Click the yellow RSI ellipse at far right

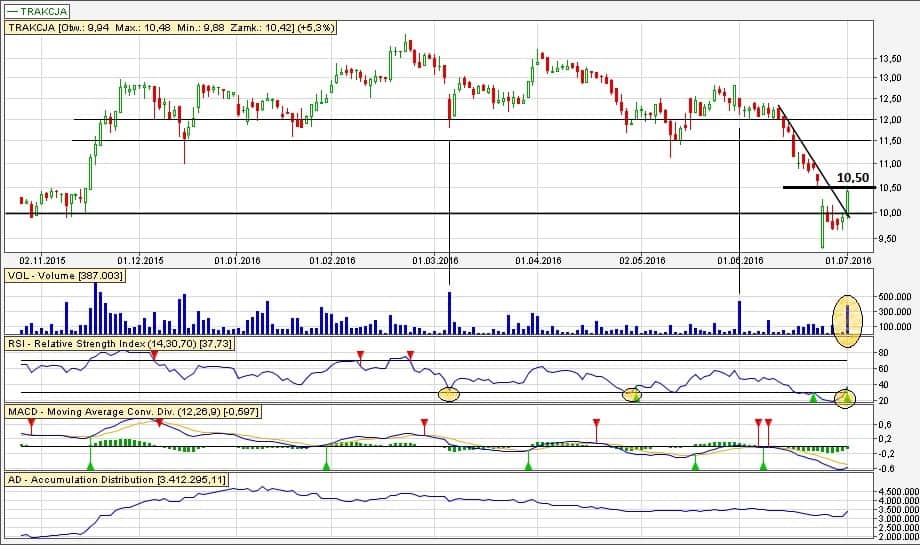846,397
